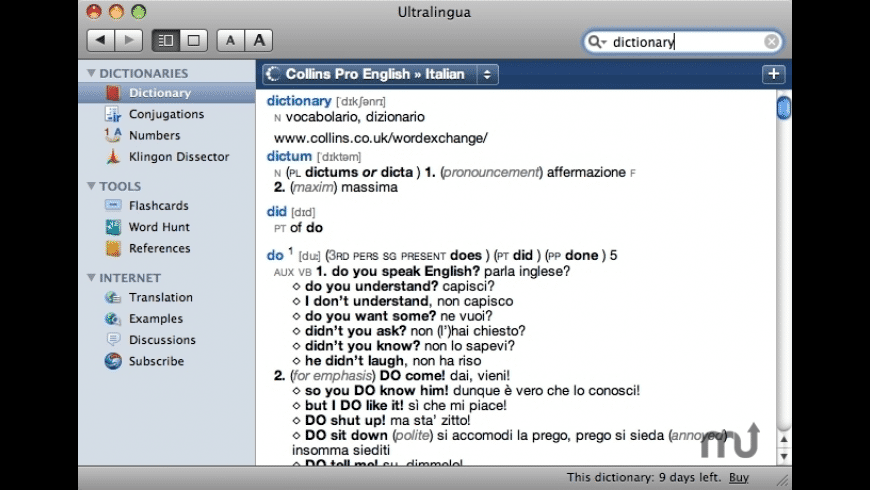The image size is (870, 490).
Task: Click the Conjugations icon
Action: (113, 114)
